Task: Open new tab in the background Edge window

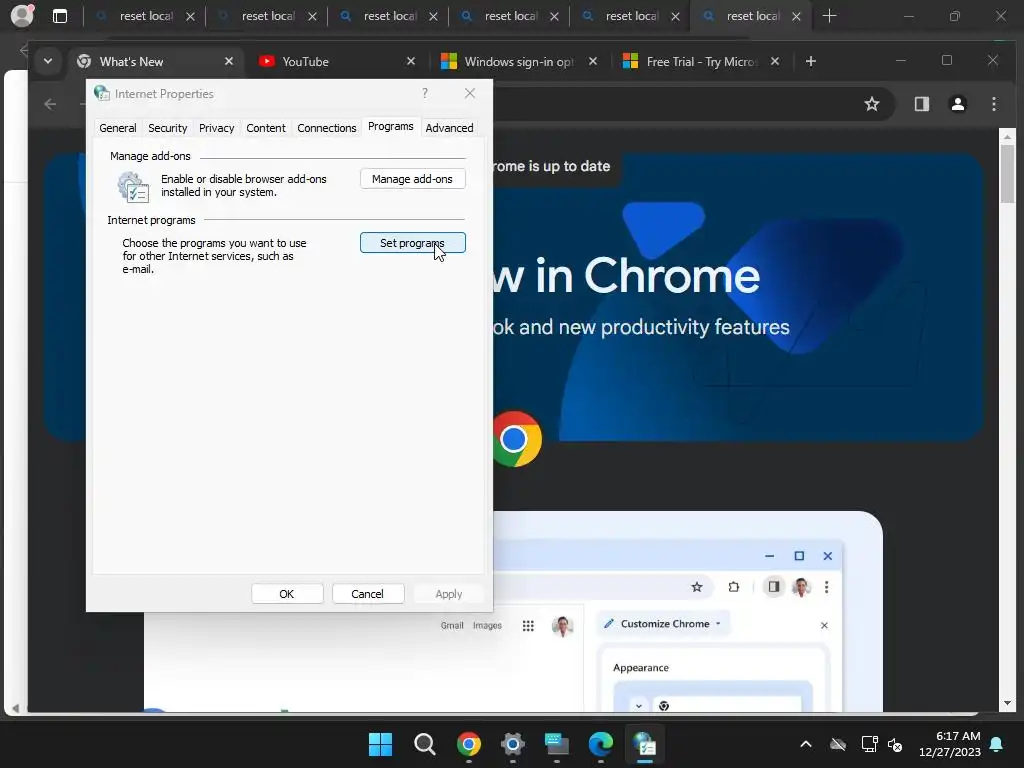Action: 829,16
